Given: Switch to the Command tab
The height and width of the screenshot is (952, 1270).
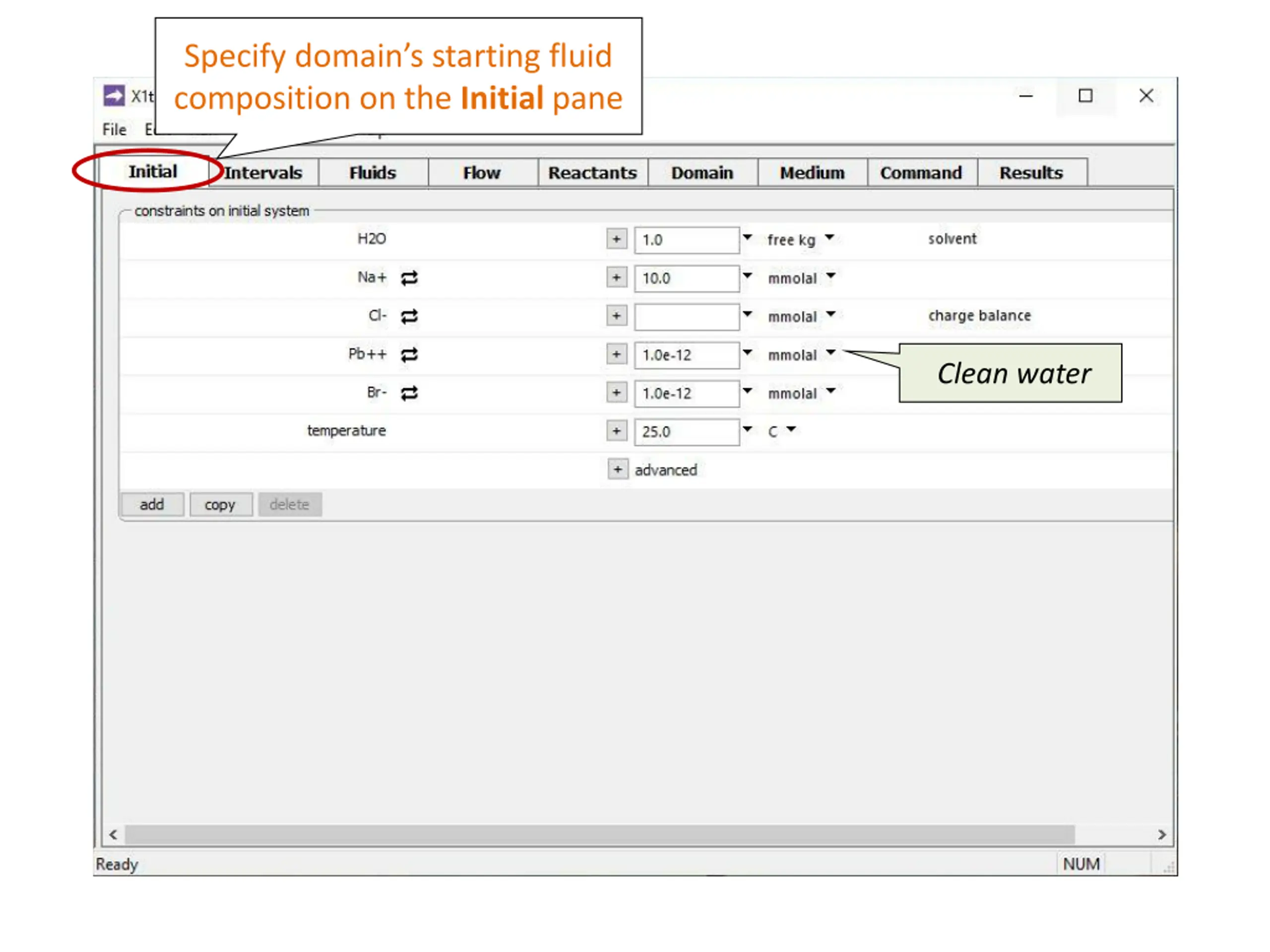Looking at the screenshot, I should click(x=922, y=173).
